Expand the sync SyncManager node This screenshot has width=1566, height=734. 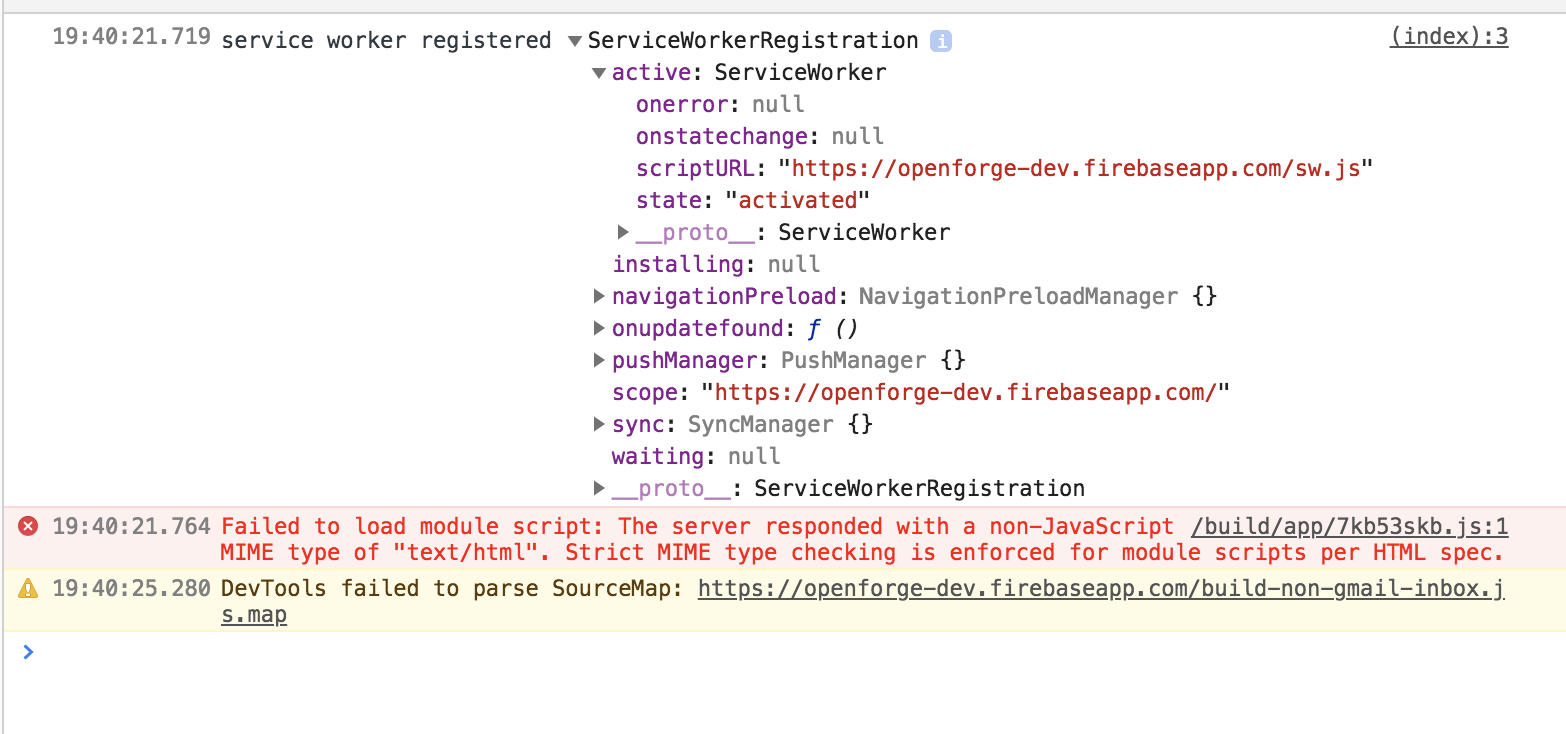click(x=598, y=424)
